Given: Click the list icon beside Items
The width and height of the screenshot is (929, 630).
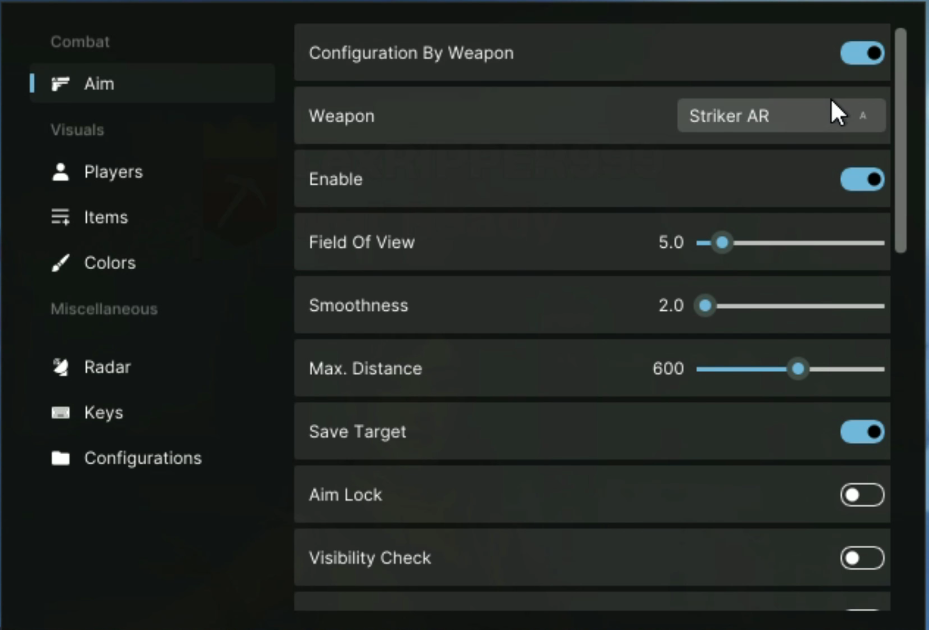Looking at the screenshot, I should [61, 217].
